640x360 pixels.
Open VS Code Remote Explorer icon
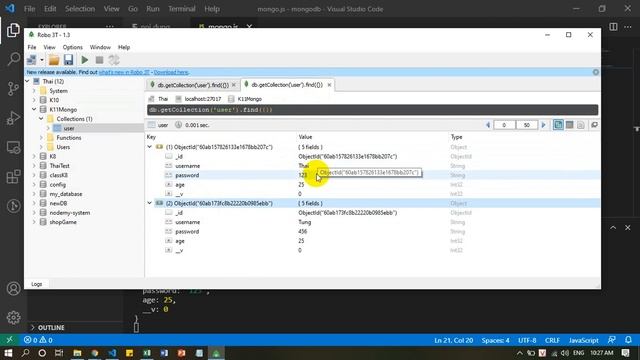click(x=13, y=147)
